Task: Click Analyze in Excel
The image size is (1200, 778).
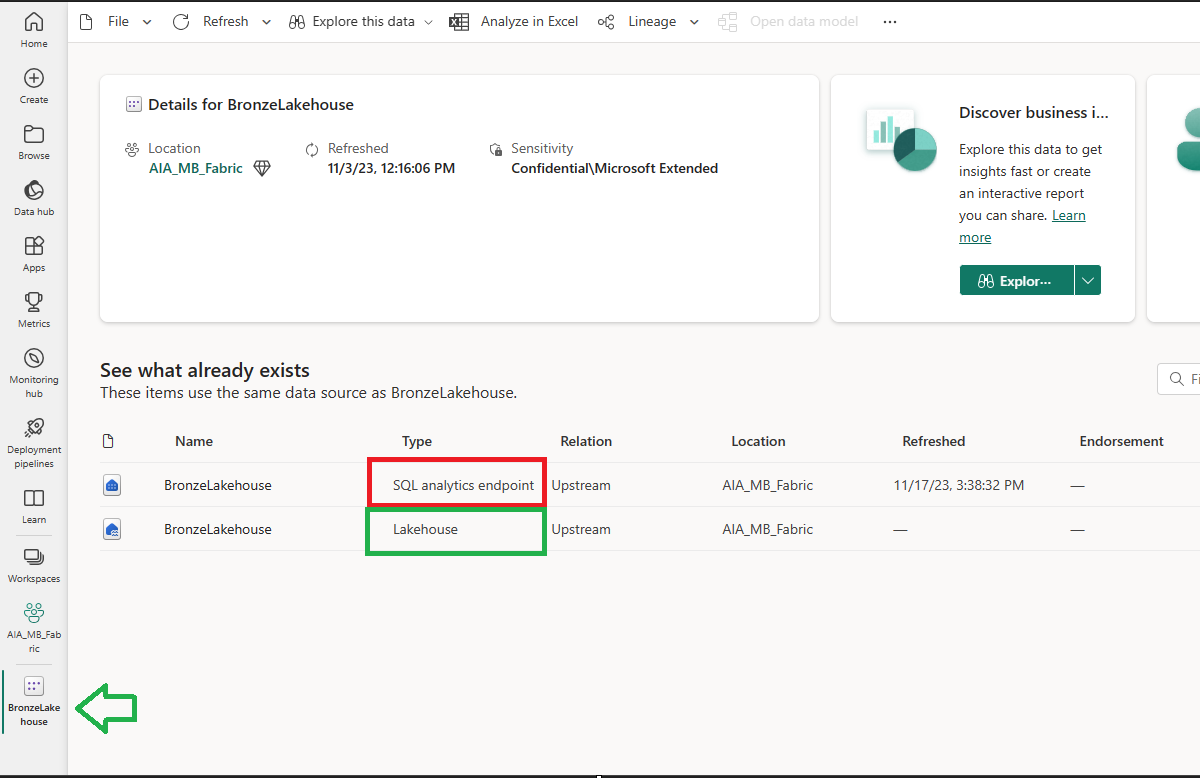Action: [x=529, y=22]
